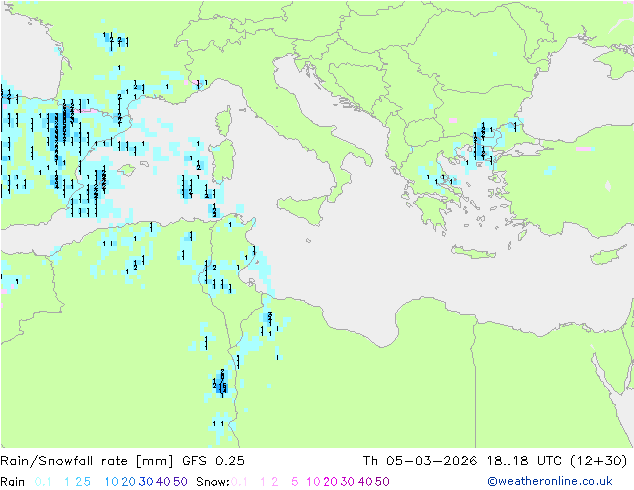
Task: Click the 'Rain' legend label
Action: pos(13,482)
